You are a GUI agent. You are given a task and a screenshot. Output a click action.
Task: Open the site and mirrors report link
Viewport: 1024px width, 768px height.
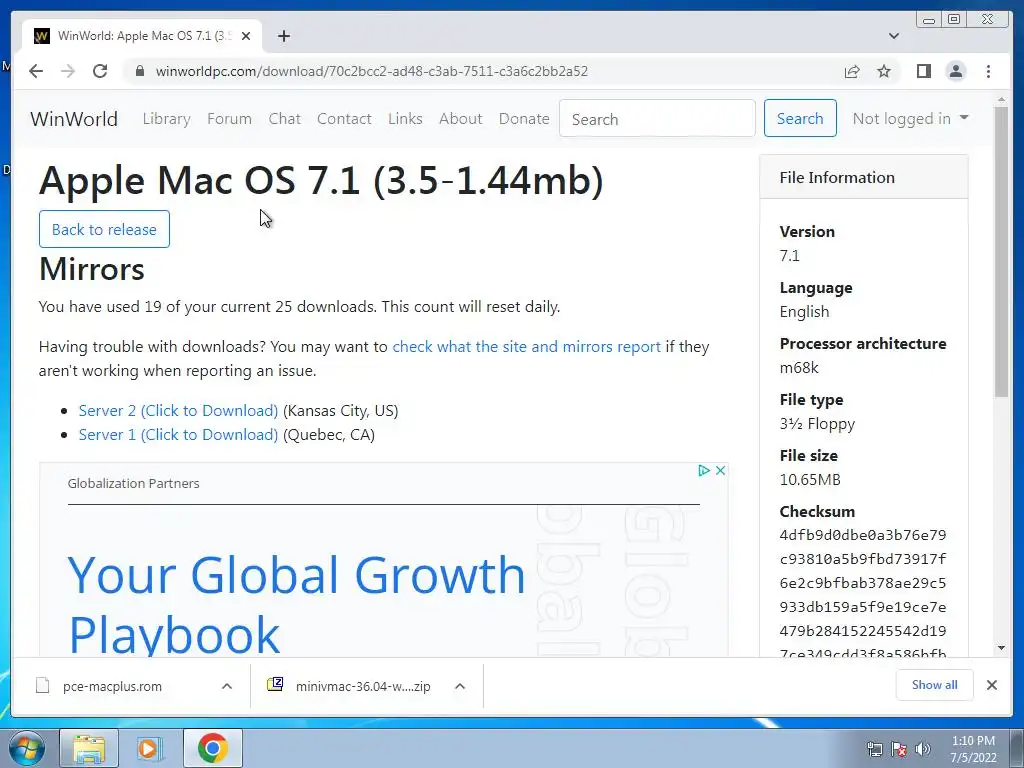pos(526,346)
